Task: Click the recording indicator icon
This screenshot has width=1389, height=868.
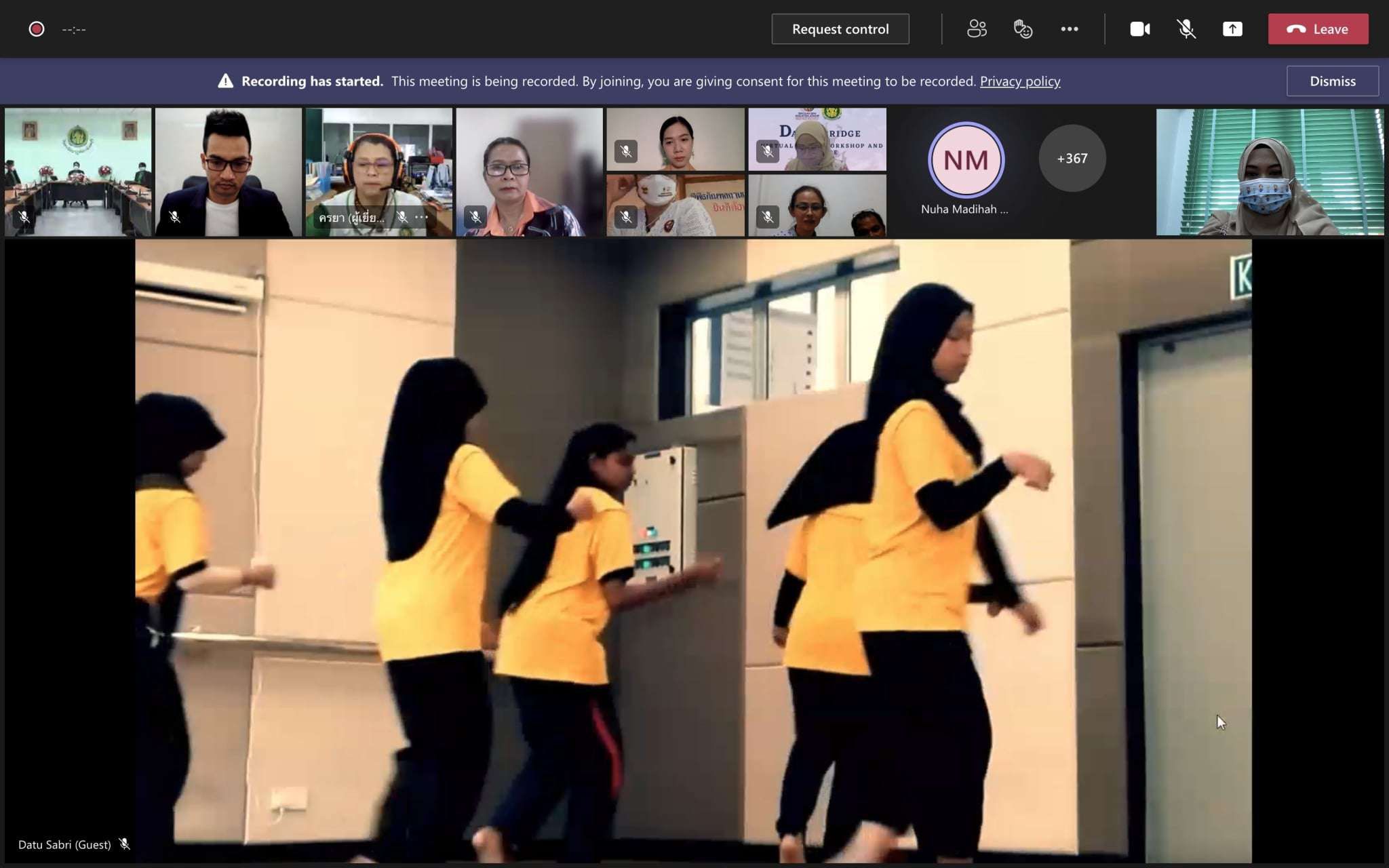Action: point(37,29)
